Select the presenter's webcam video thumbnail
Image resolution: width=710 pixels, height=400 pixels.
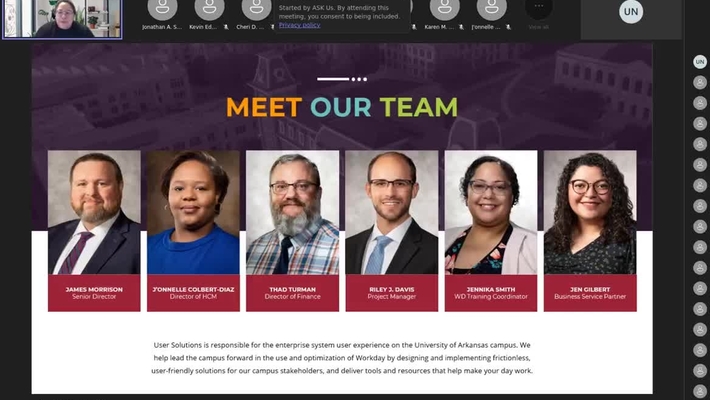tap(62, 19)
